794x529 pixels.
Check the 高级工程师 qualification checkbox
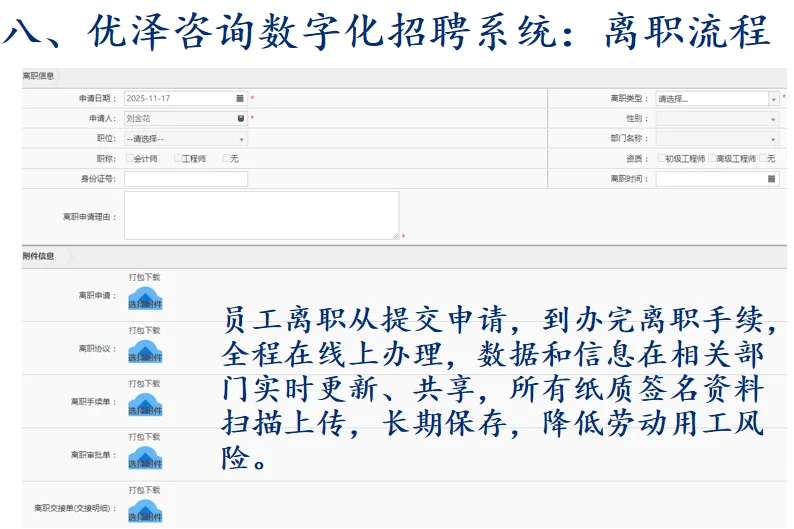click(x=712, y=158)
